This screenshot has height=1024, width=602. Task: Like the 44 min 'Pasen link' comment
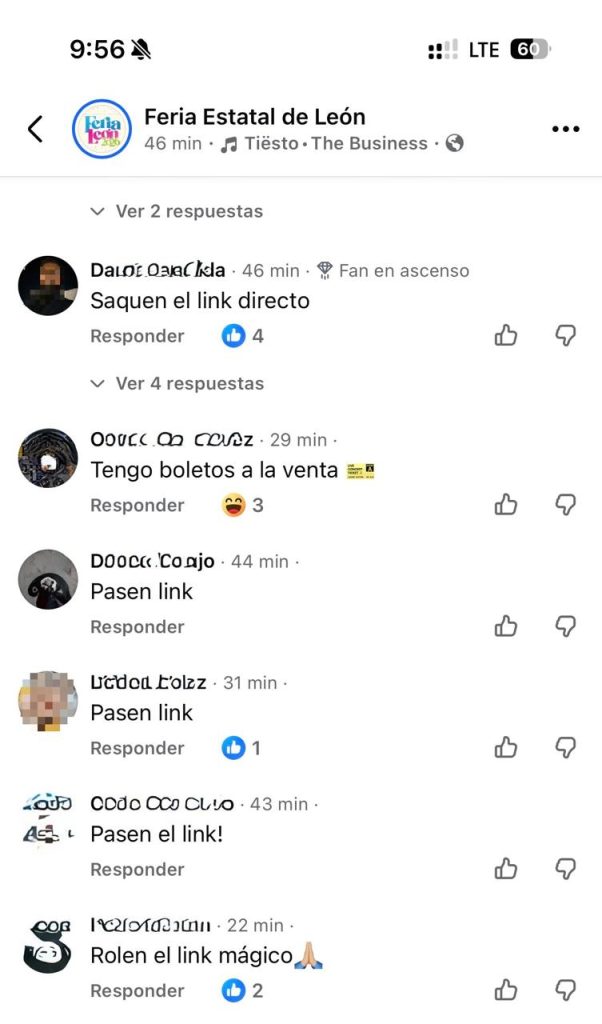tap(506, 626)
